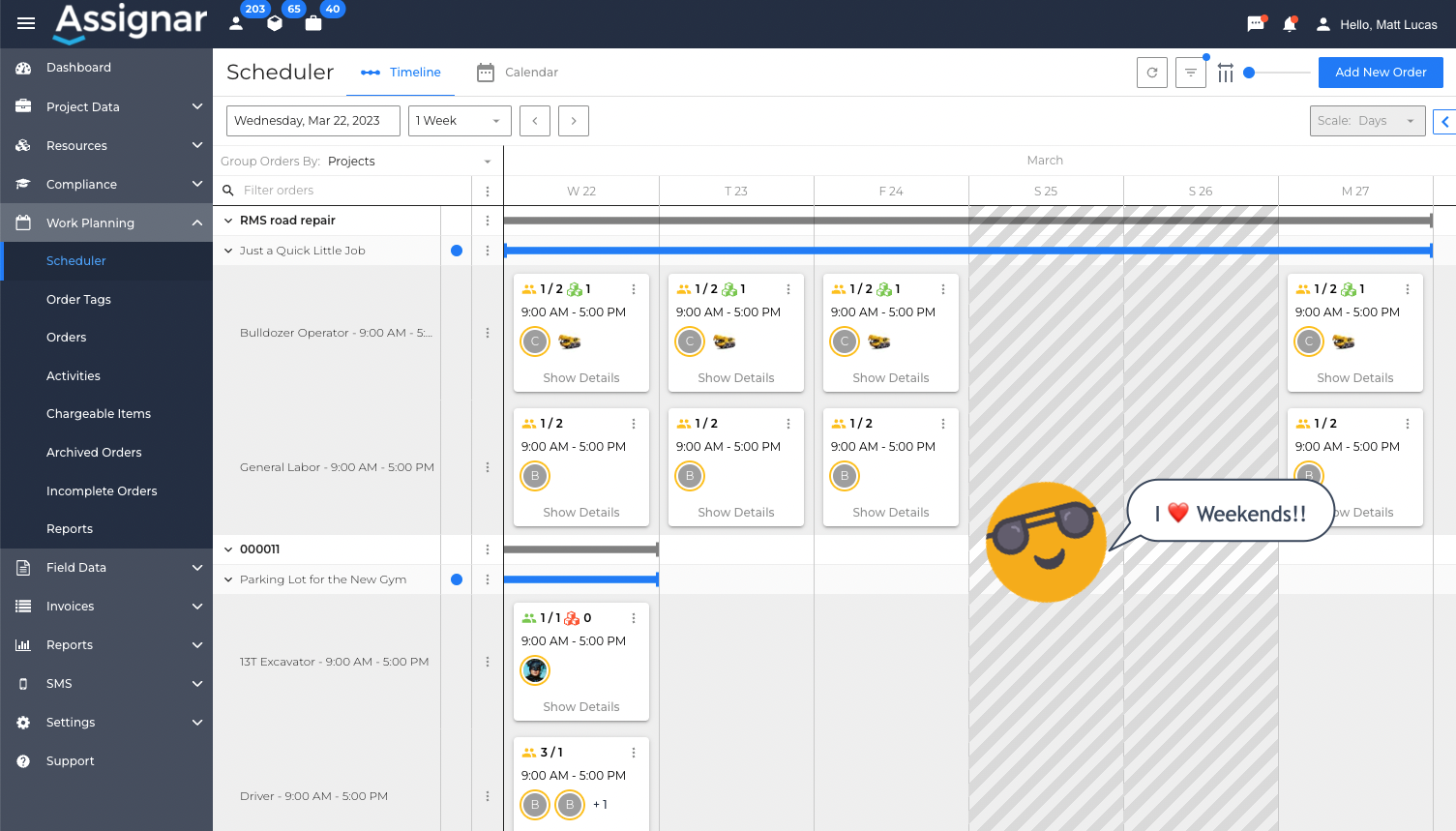1456x831 pixels.
Task: Open Activities page in sidebar
Action: 74,376
